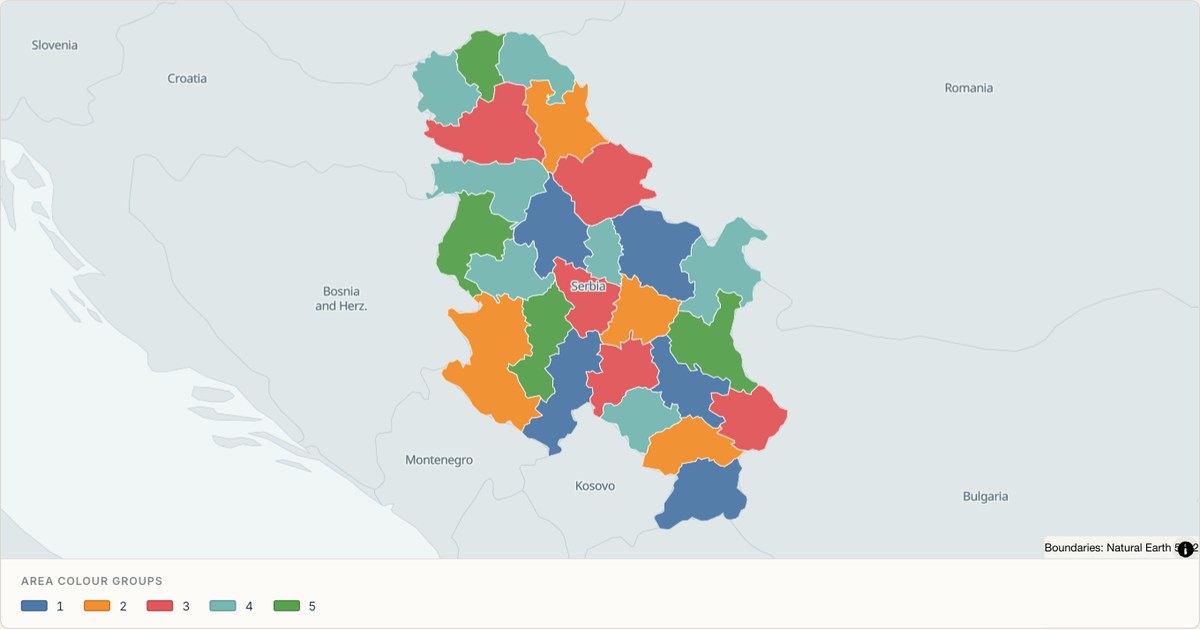Click the 'Kosovo' country label
1200x630 pixels.
point(595,486)
